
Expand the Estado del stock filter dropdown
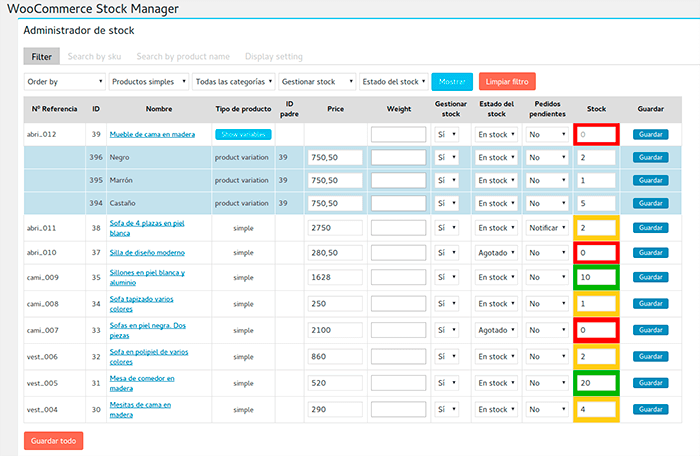click(393, 82)
